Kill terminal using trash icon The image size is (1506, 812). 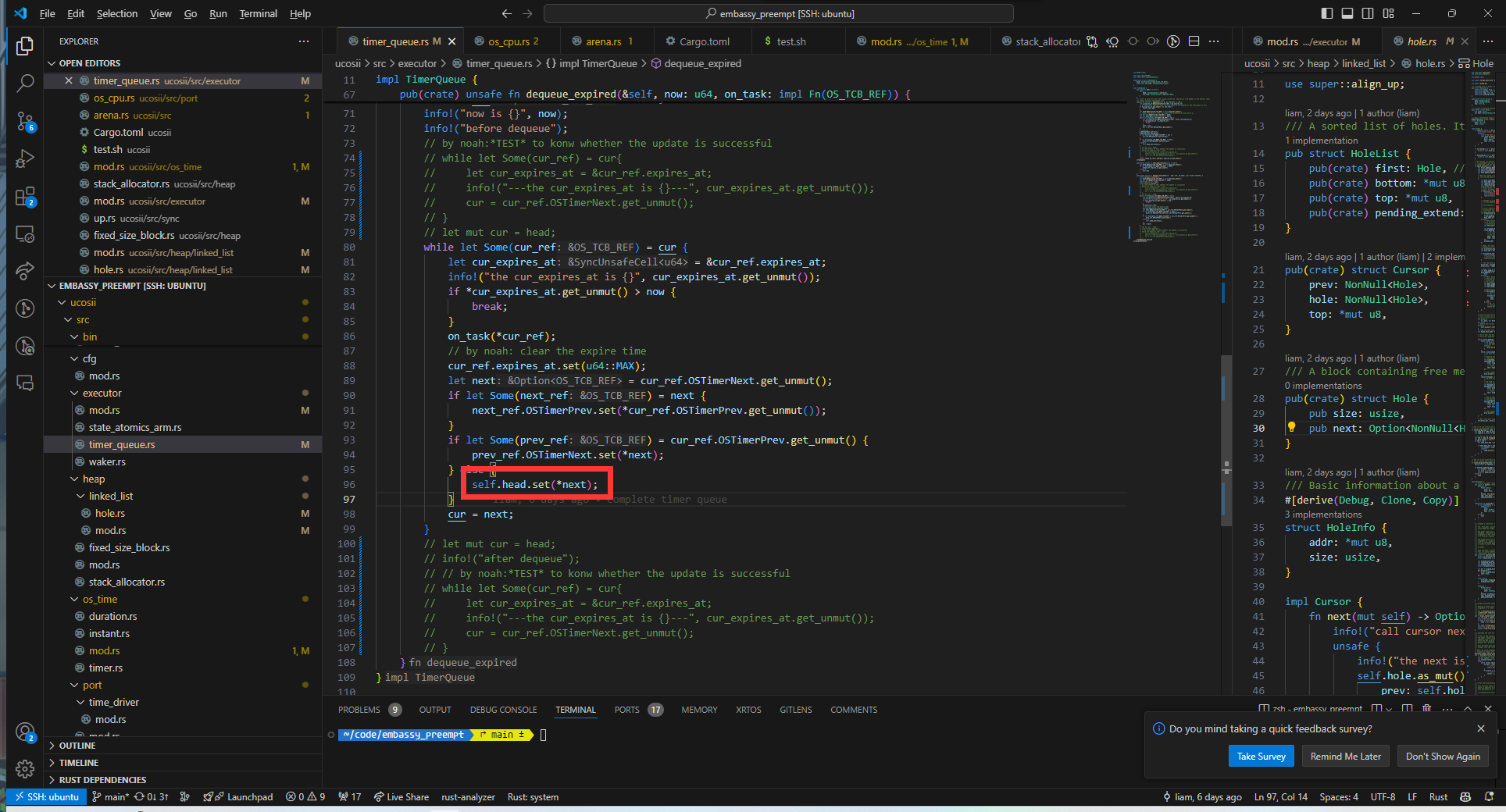click(x=1427, y=709)
